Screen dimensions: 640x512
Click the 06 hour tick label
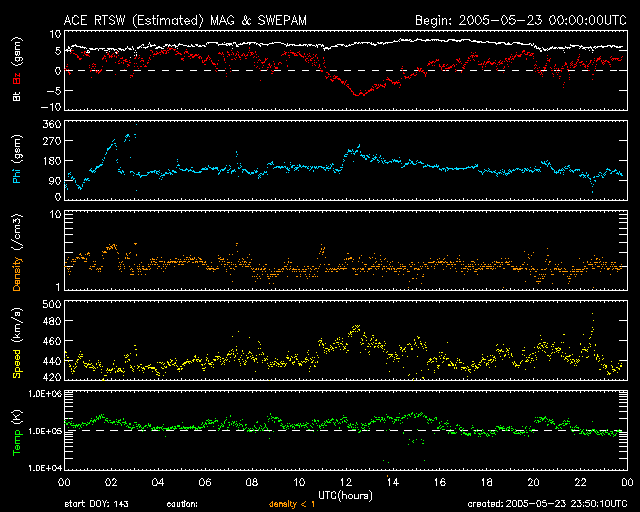[x=204, y=482]
